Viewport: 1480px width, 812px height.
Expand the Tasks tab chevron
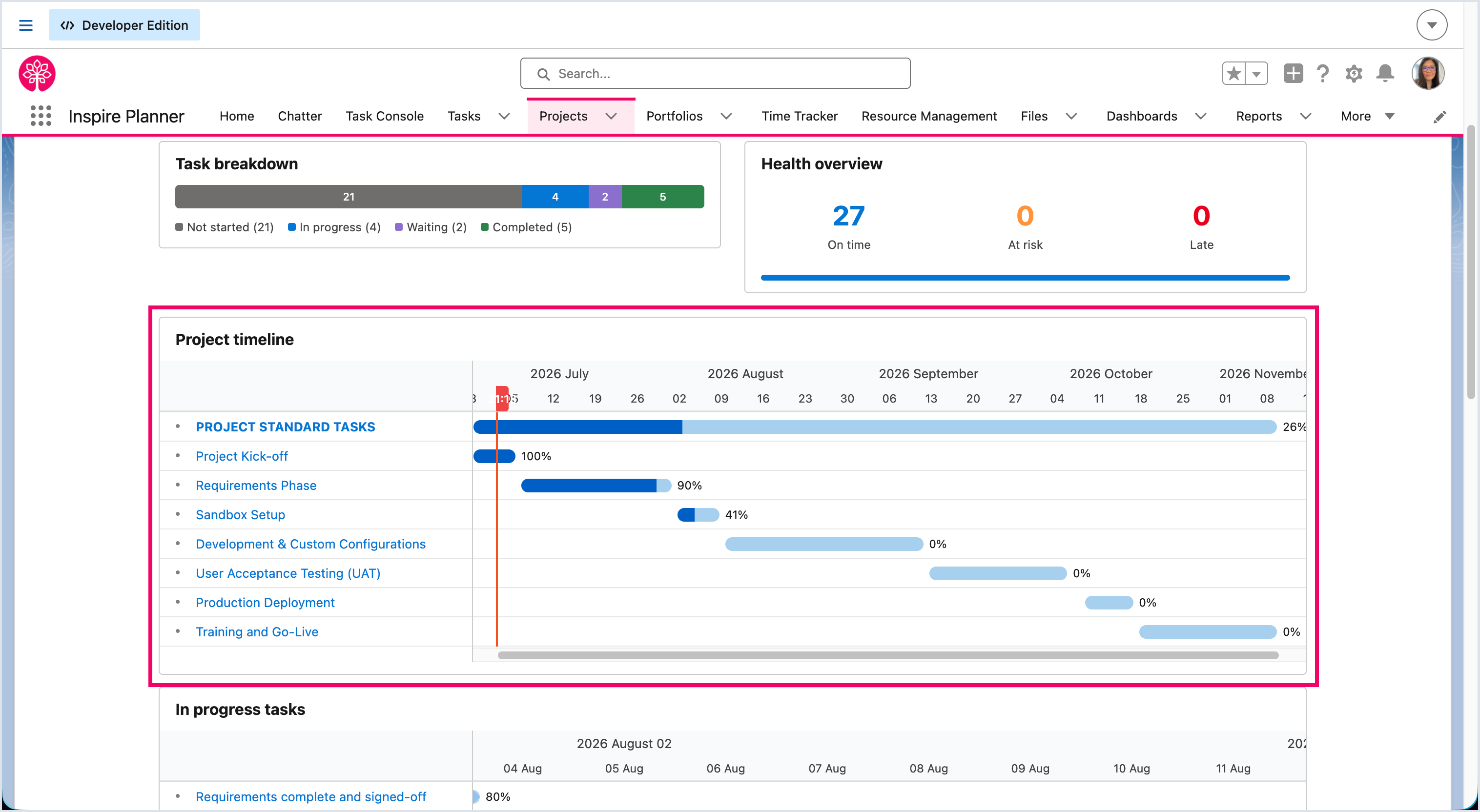[504, 116]
